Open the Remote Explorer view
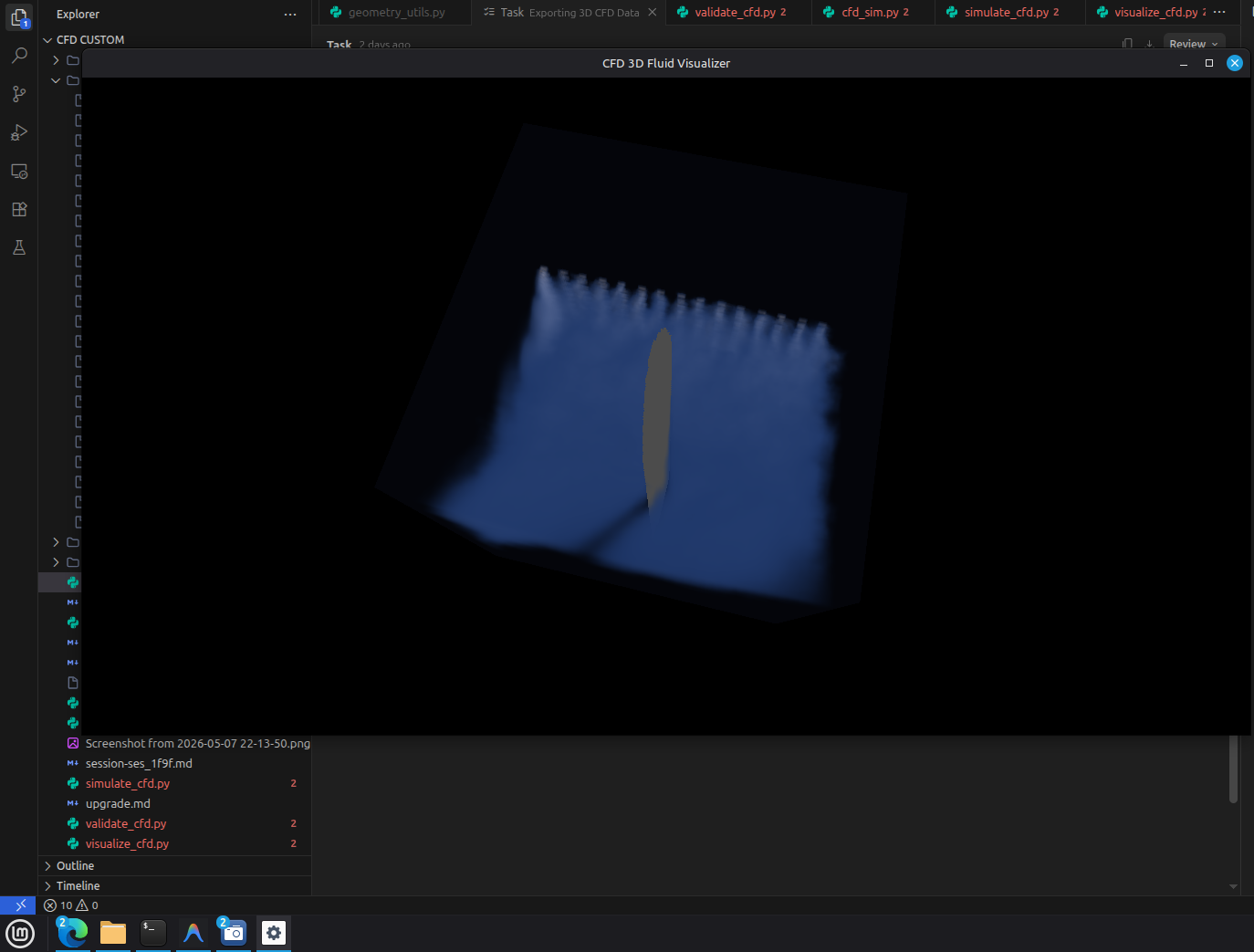This screenshot has width=1254, height=952. pos(19,171)
